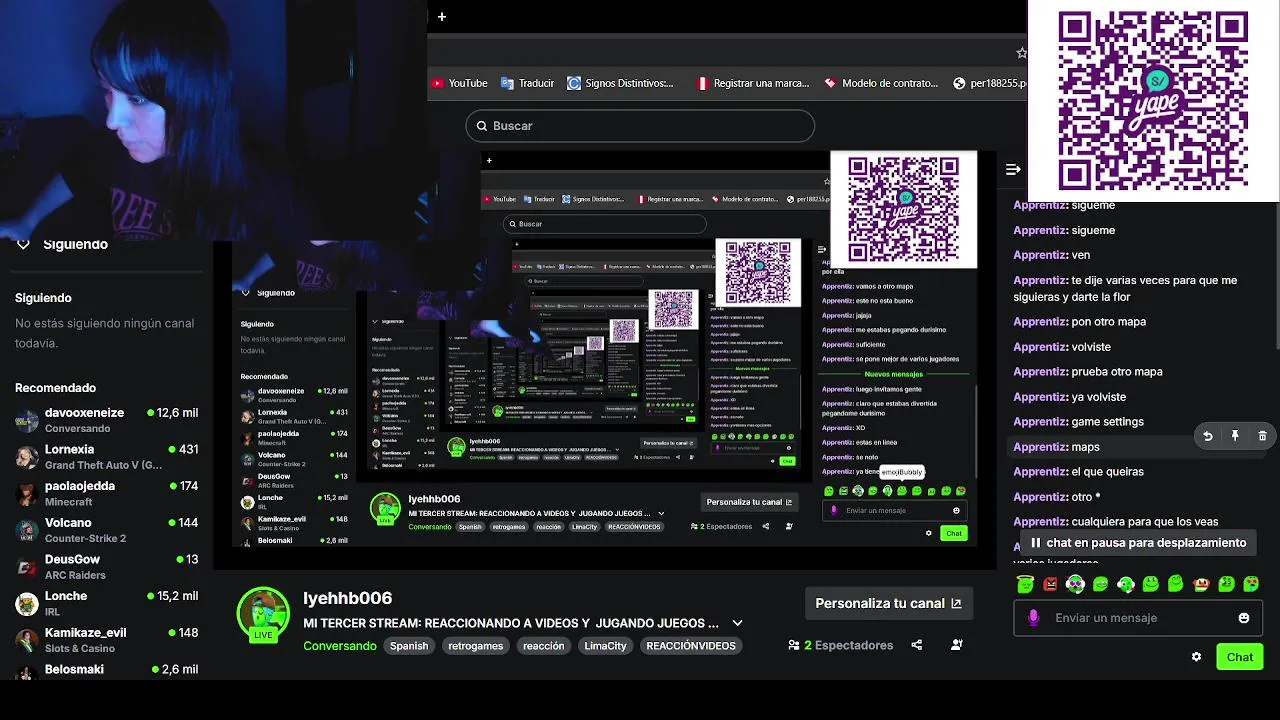The height and width of the screenshot is (720, 1280).
Task: Click the external-link icon in Personaliza tu canal
Action: [956, 603]
